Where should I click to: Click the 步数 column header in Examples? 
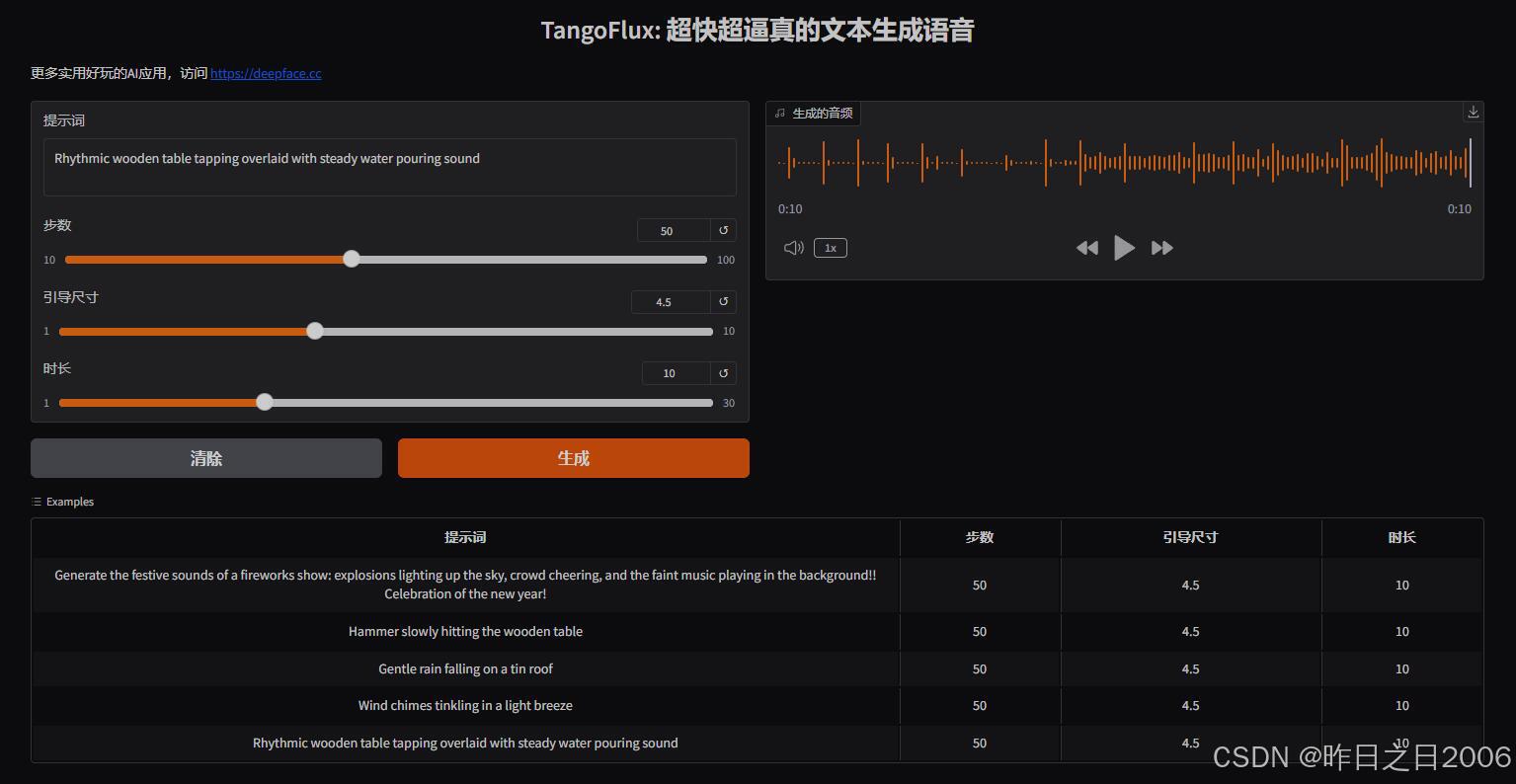(x=980, y=537)
